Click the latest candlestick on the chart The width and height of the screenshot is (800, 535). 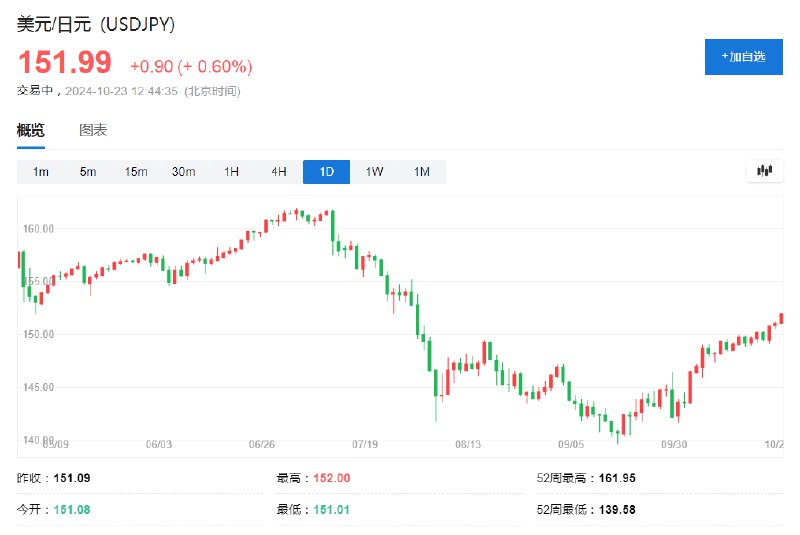point(781,319)
